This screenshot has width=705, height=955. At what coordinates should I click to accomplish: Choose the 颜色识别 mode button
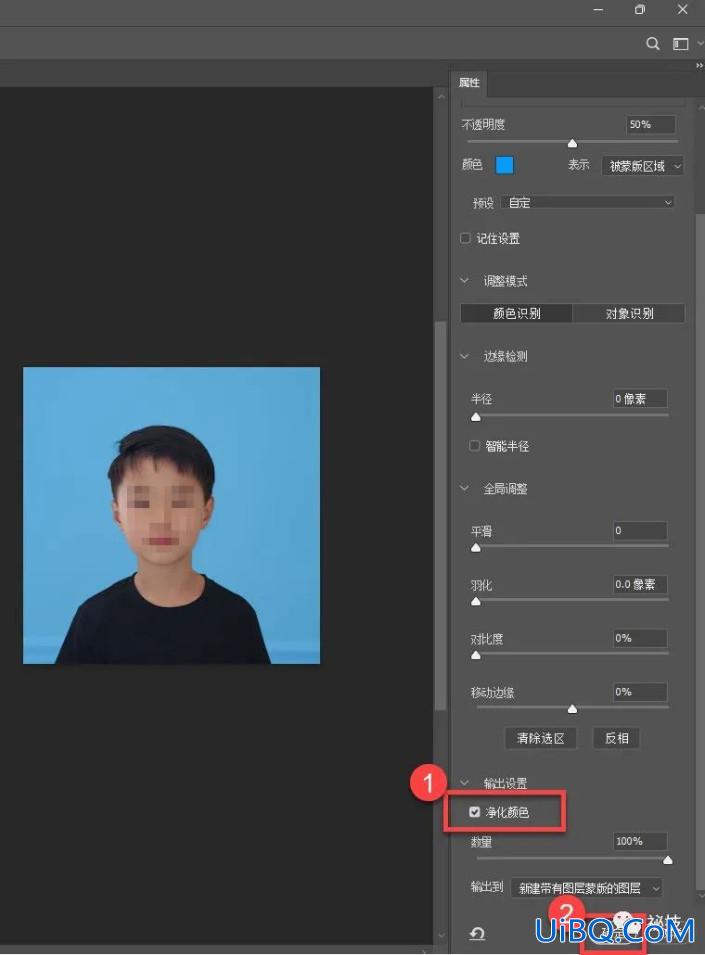coord(516,313)
